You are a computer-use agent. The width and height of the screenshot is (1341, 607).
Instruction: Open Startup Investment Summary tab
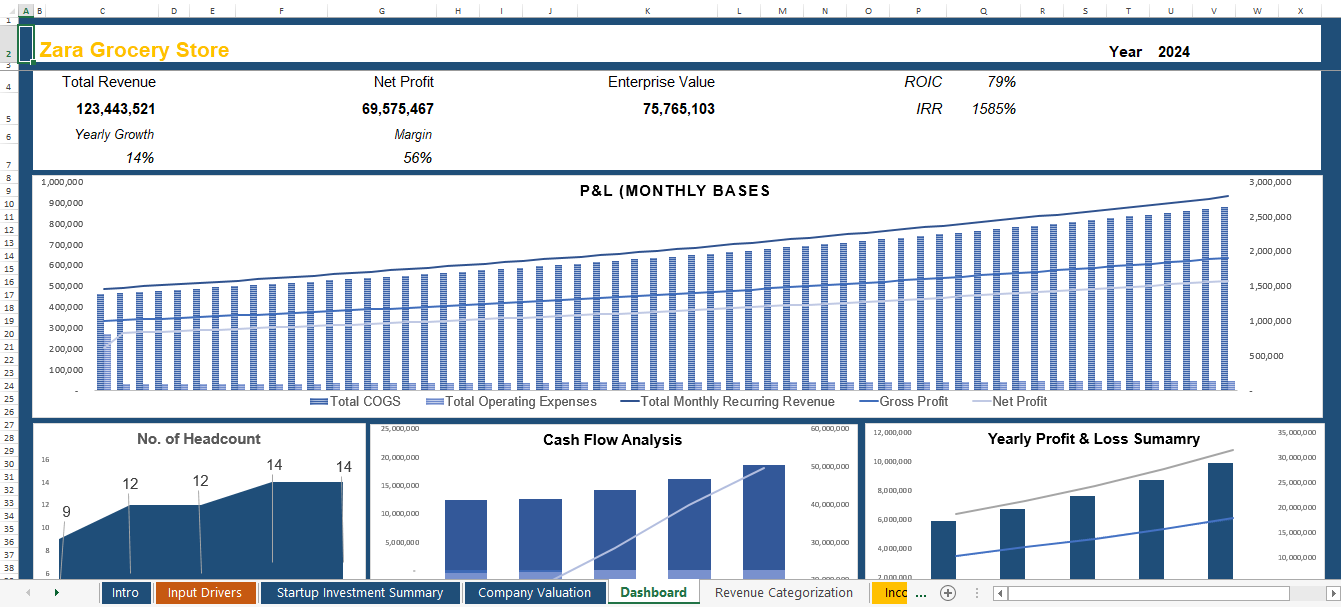coord(360,593)
